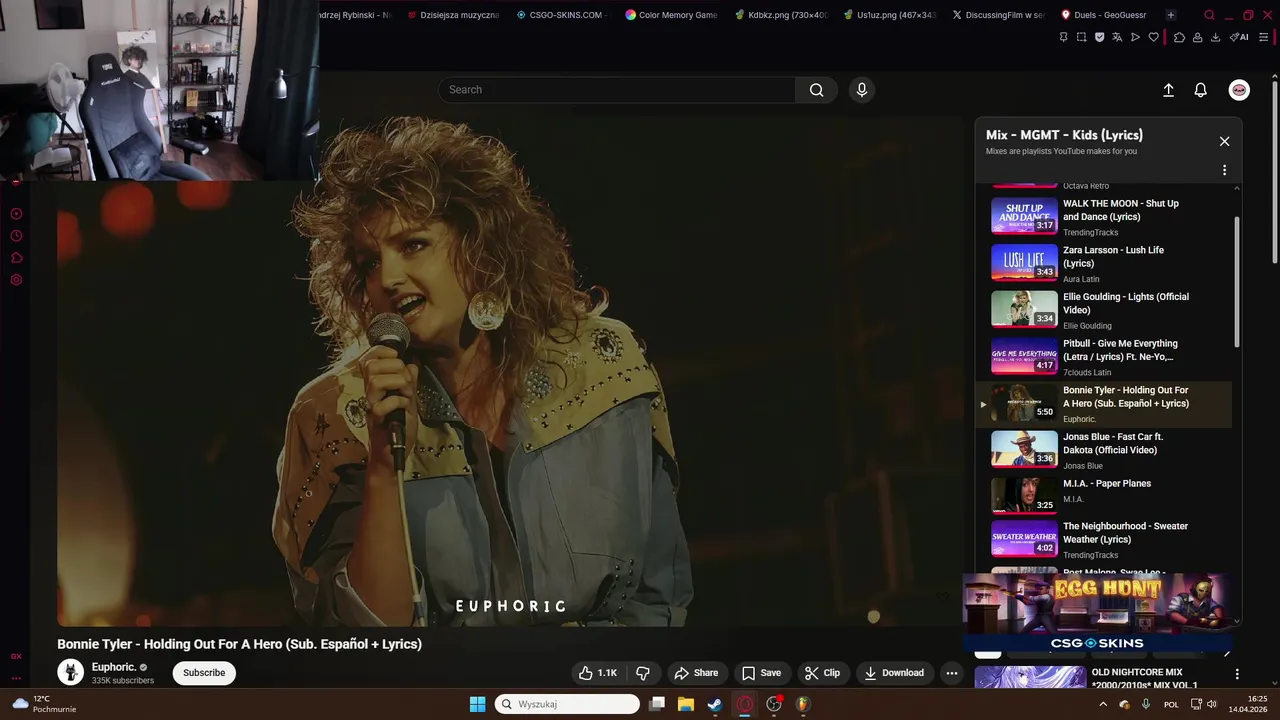Dislike the video with thumbs-down icon
The height and width of the screenshot is (720, 1280).
(643, 673)
